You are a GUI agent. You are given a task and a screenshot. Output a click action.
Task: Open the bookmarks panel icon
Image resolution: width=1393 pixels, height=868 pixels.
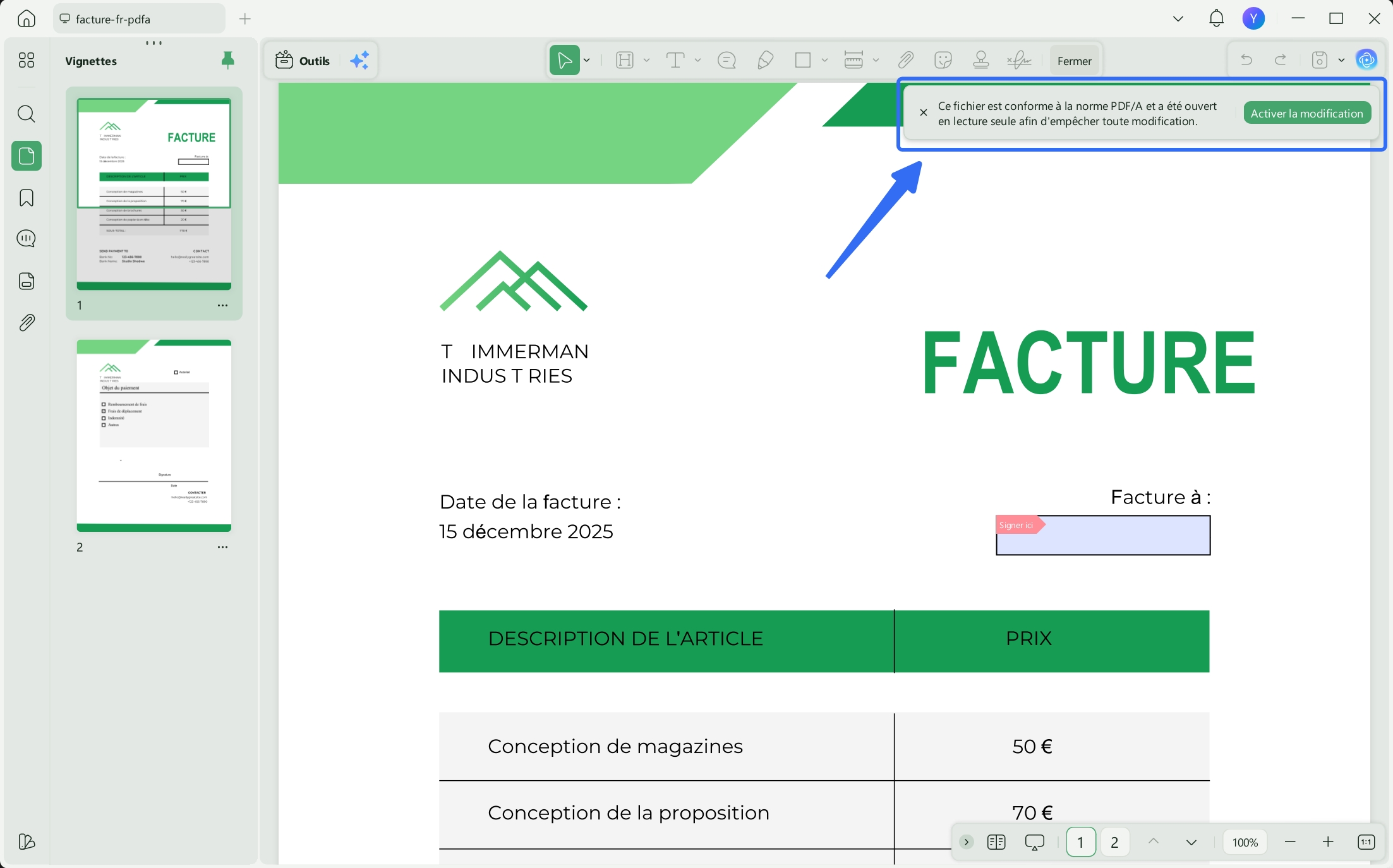click(27, 198)
